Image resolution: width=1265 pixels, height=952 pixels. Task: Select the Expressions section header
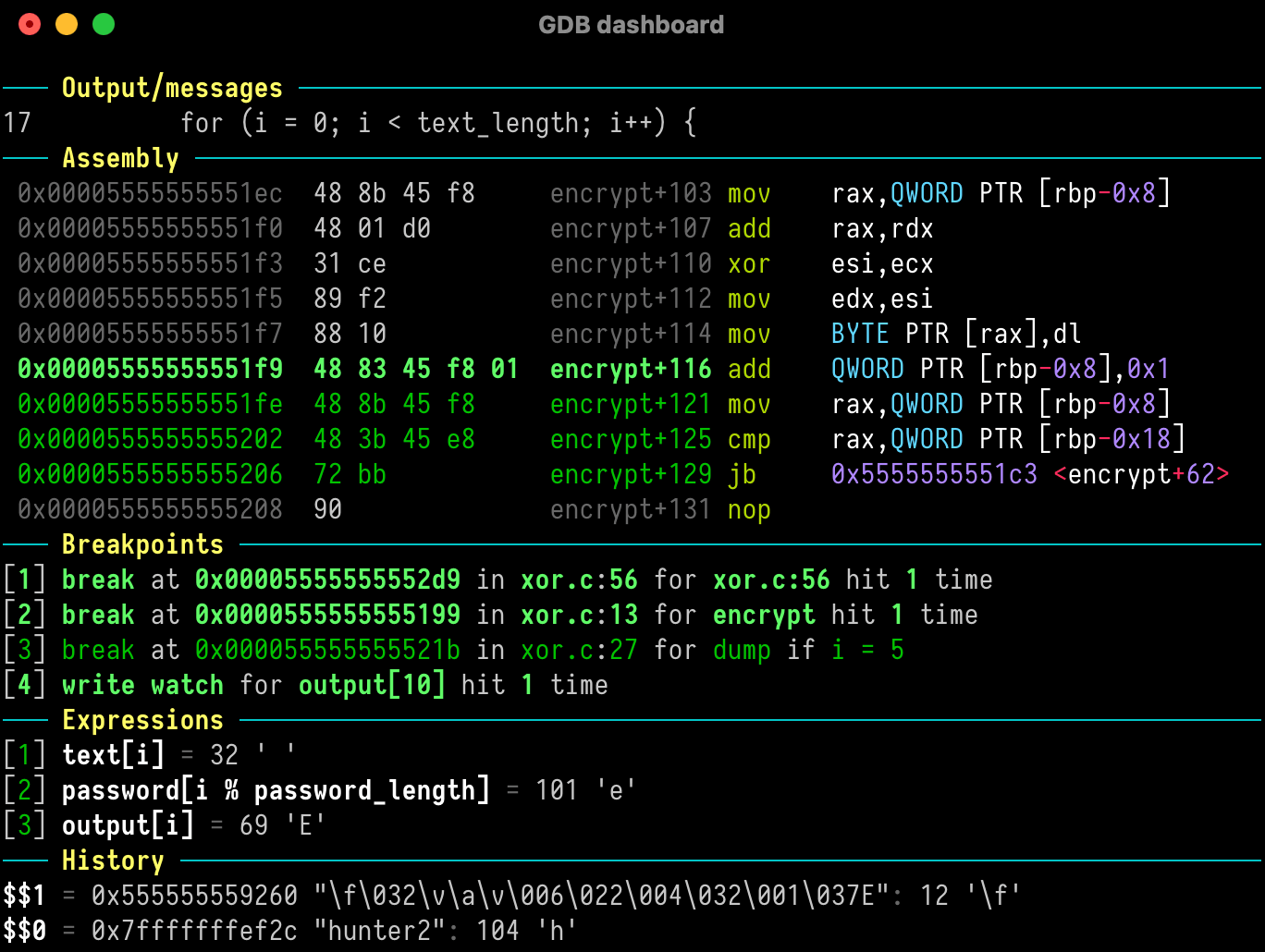pos(142,720)
